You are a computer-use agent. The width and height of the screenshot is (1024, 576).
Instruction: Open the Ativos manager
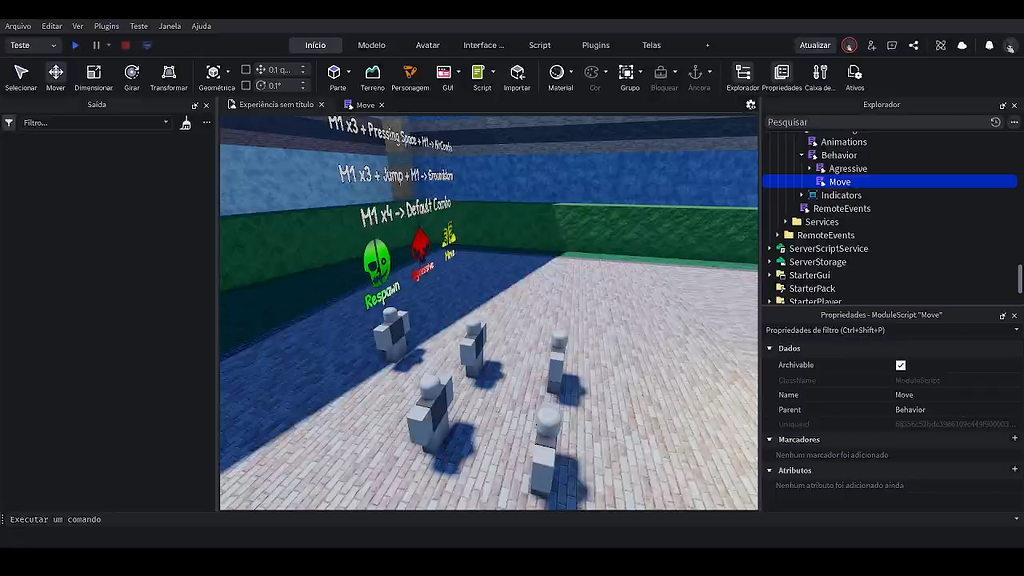[854, 76]
